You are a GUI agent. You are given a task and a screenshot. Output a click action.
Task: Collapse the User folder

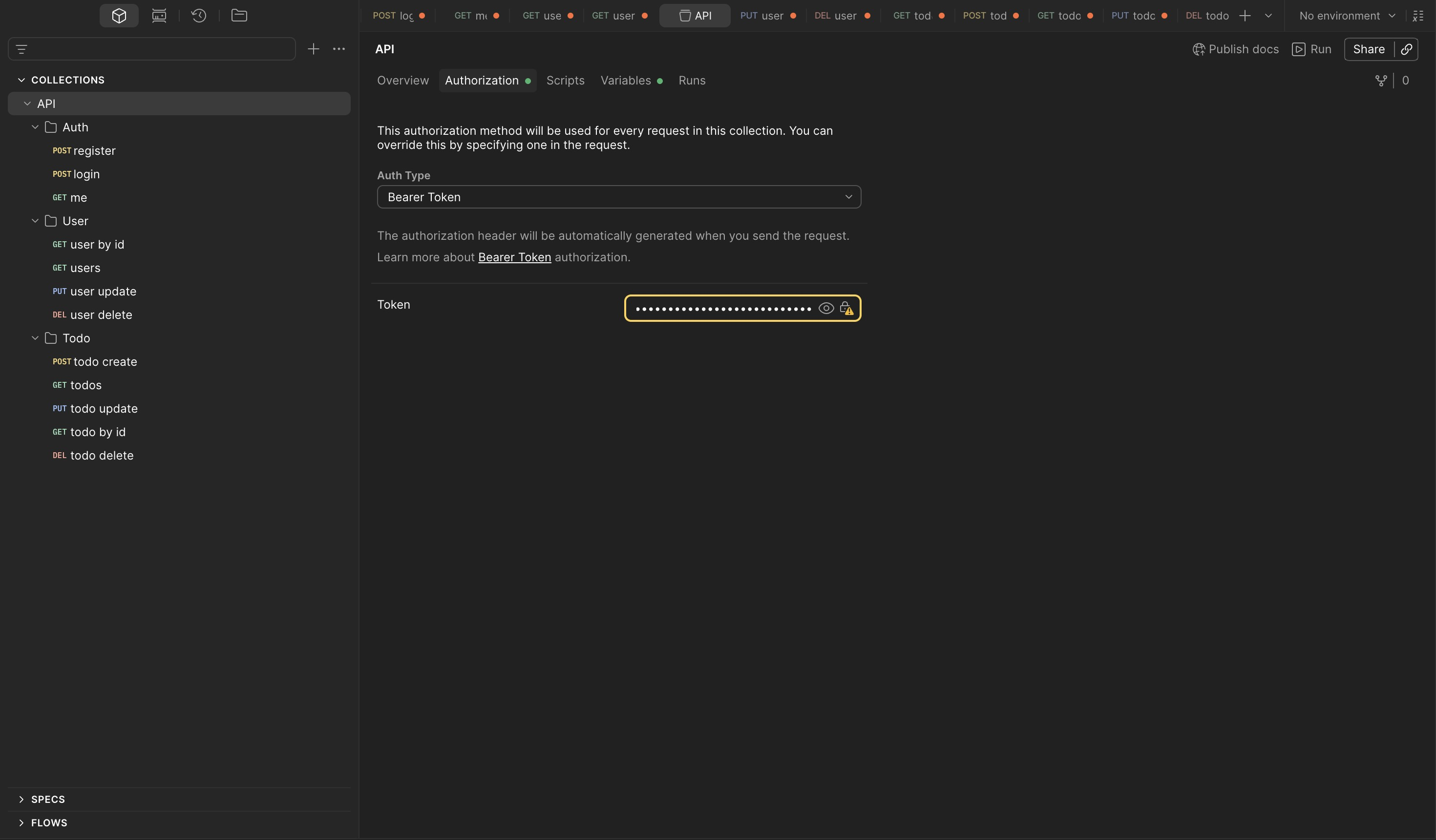[35, 221]
